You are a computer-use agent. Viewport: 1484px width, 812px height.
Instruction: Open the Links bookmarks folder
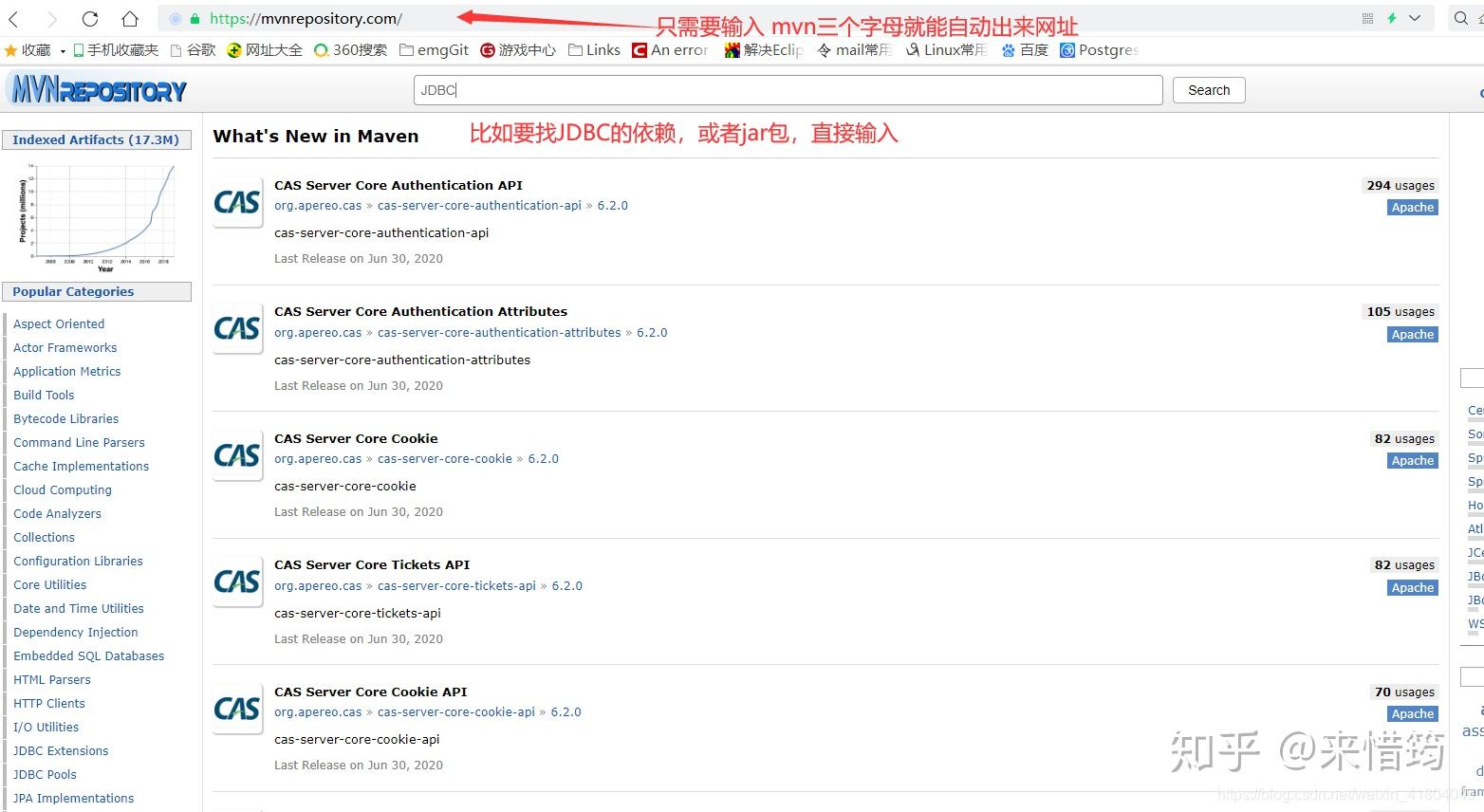pos(593,49)
